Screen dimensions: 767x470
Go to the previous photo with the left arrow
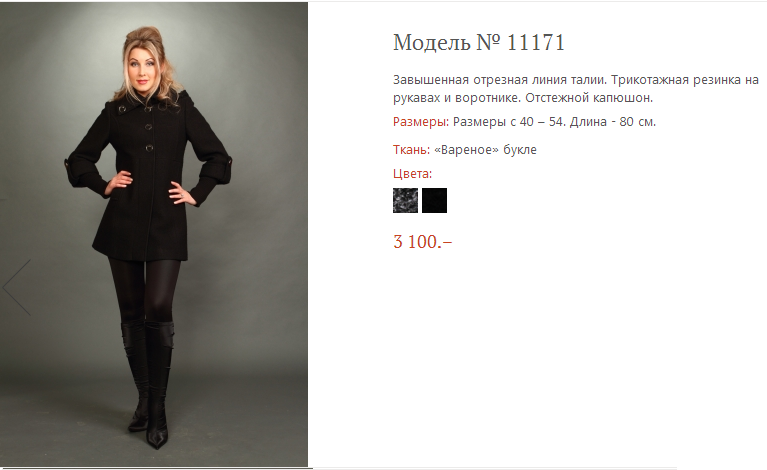[17, 288]
